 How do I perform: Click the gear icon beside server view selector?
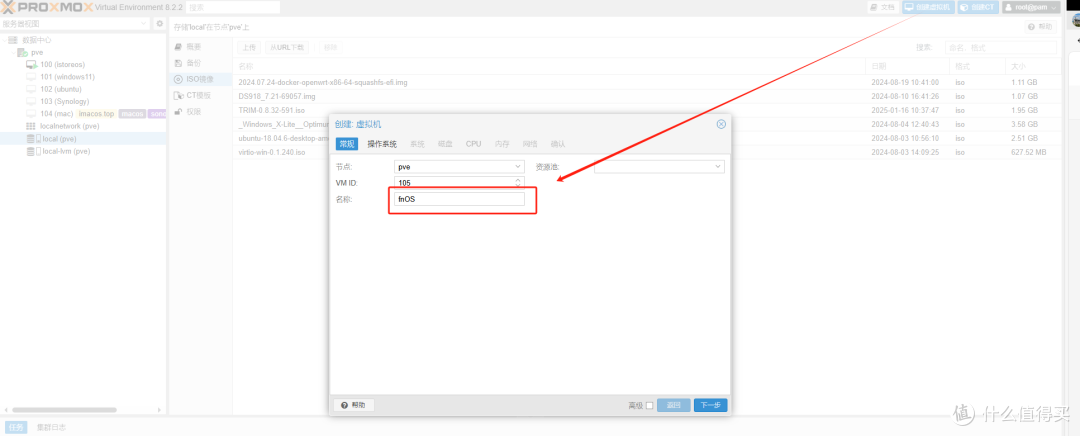coord(159,23)
